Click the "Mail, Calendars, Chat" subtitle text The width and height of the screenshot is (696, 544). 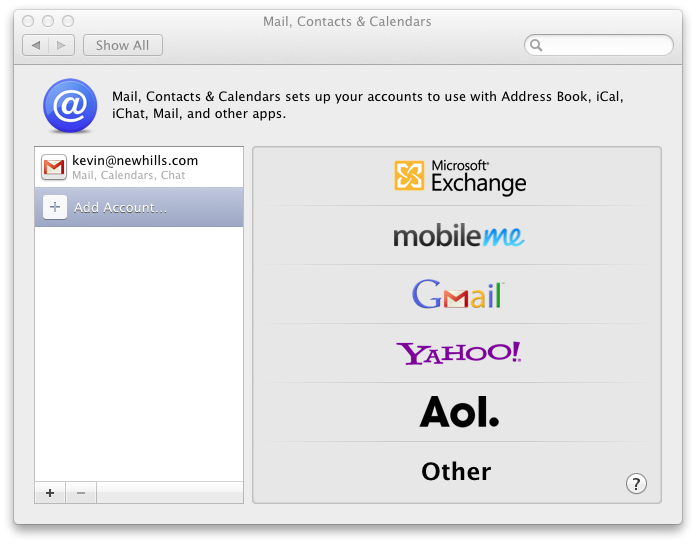click(128, 175)
